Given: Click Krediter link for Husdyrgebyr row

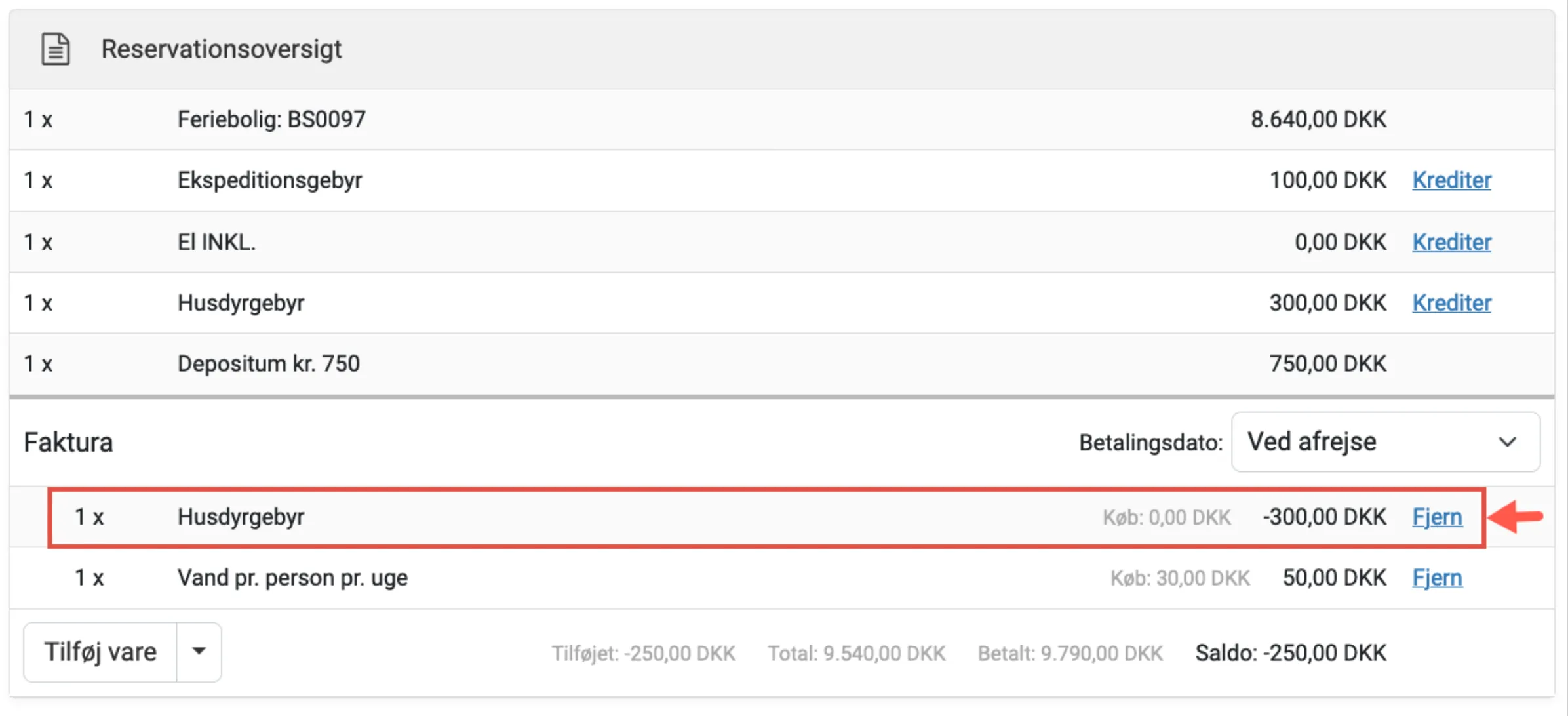Looking at the screenshot, I should click(x=1451, y=303).
